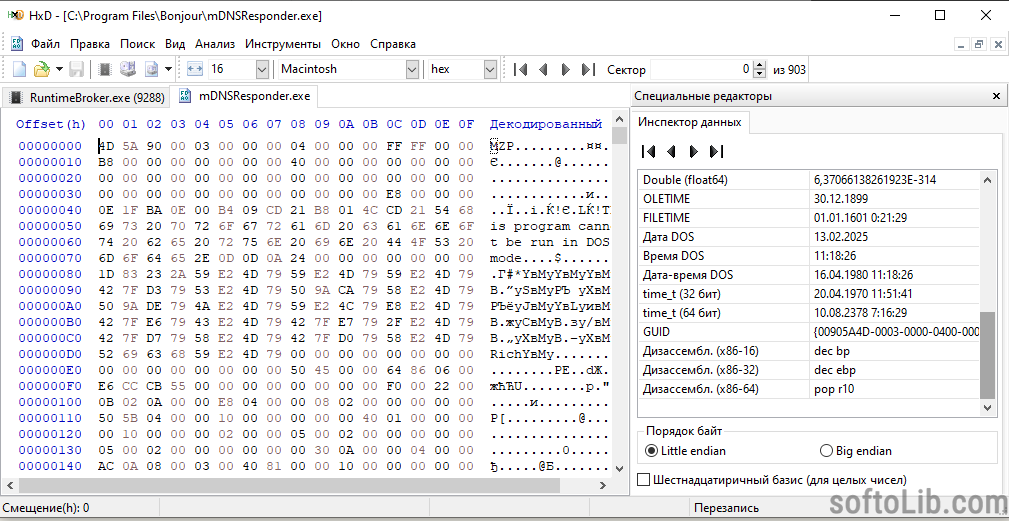
Task: Go to previous in Data Inspector navigation
Action: tap(671, 152)
